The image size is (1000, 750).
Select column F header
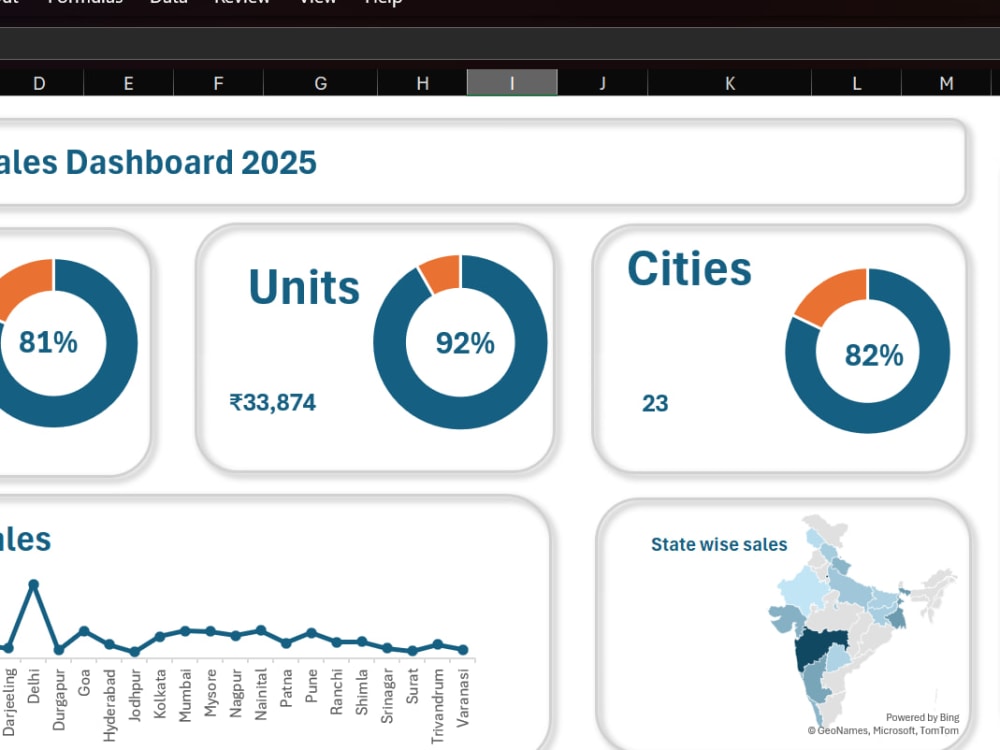tap(218, 83)
